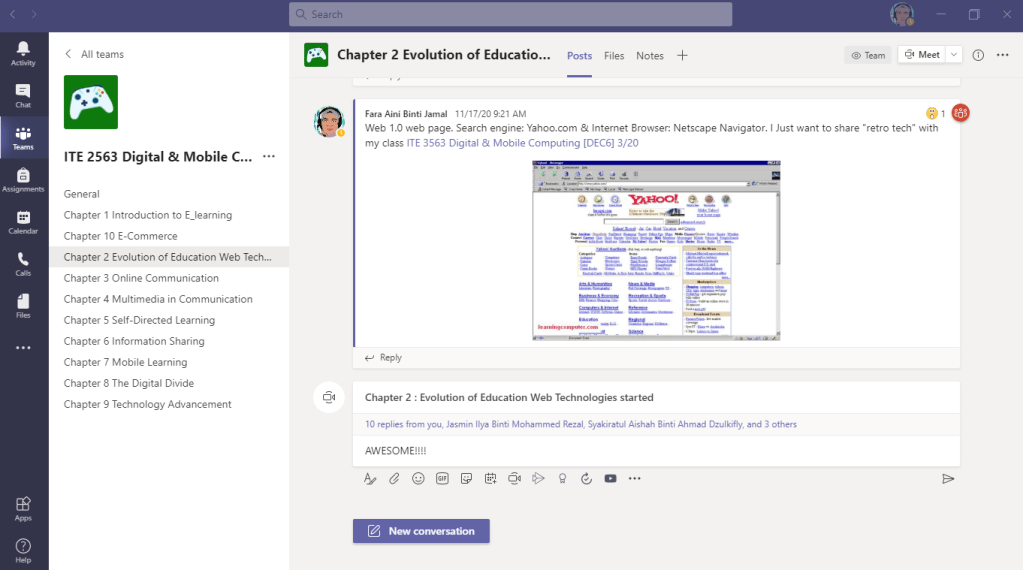This screenshot has width=1023, height=570.
Task: Send the reply with the send arrow
Action: 947,479
